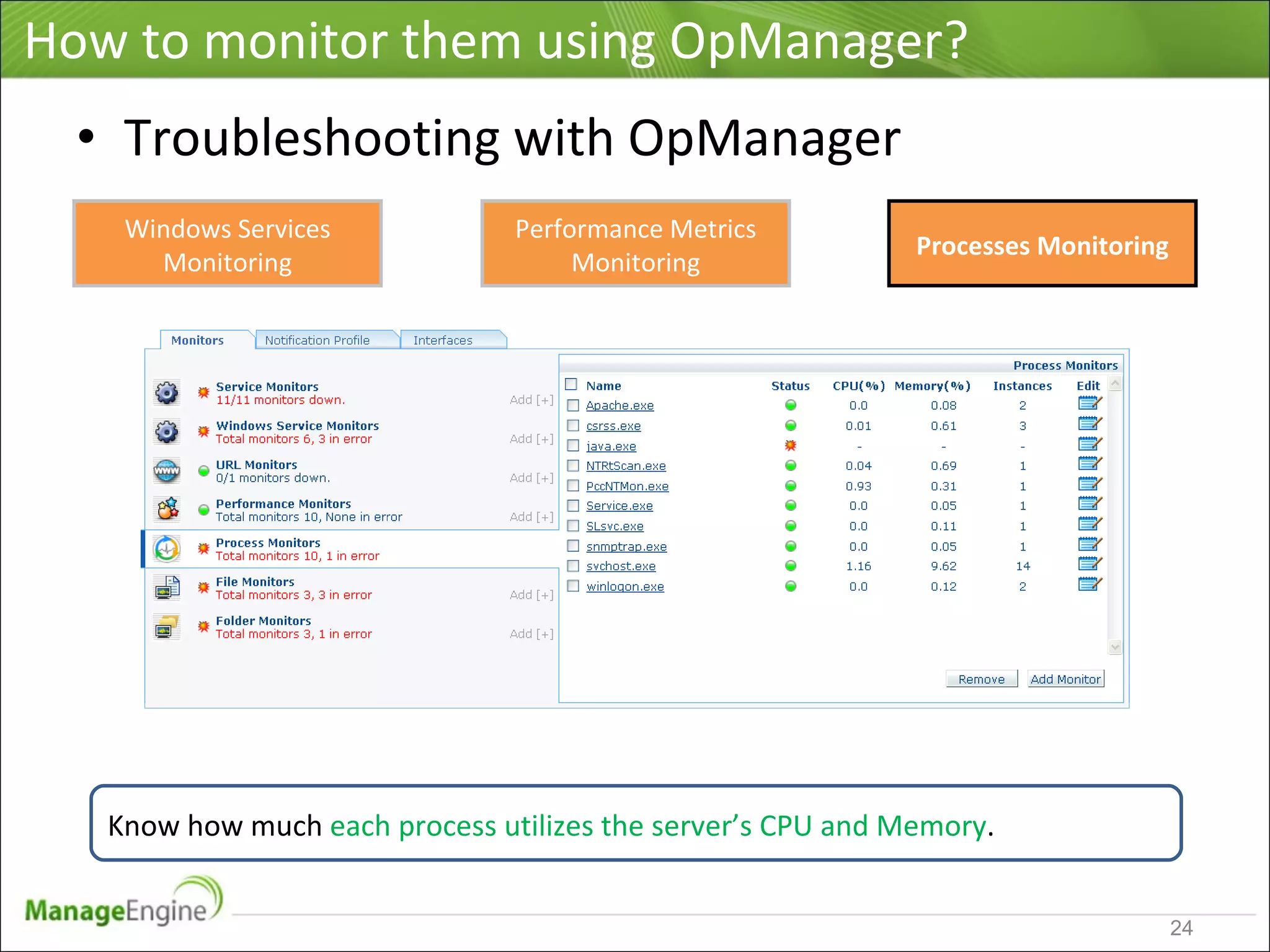Open the svchost.exe link
Screen dimensions: 1270x952
pyautogui.click(x=621, y=566)
